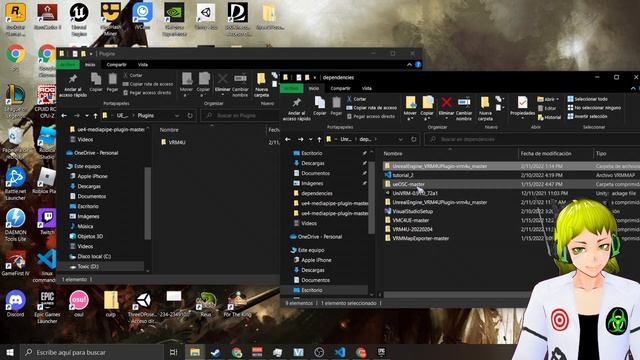Click Cambiar nombre in dependencies ribbon
Image resolution: width=640 pixels, height=360 pixels.
coord(464,109)
